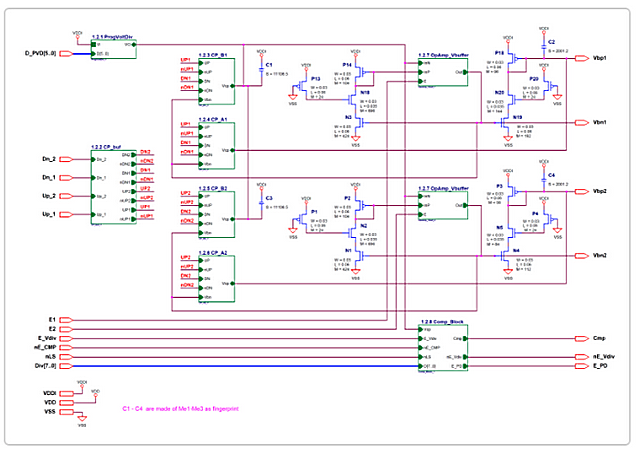Select the PMOS transistor P20 symbol

click(x=549, y=86)
